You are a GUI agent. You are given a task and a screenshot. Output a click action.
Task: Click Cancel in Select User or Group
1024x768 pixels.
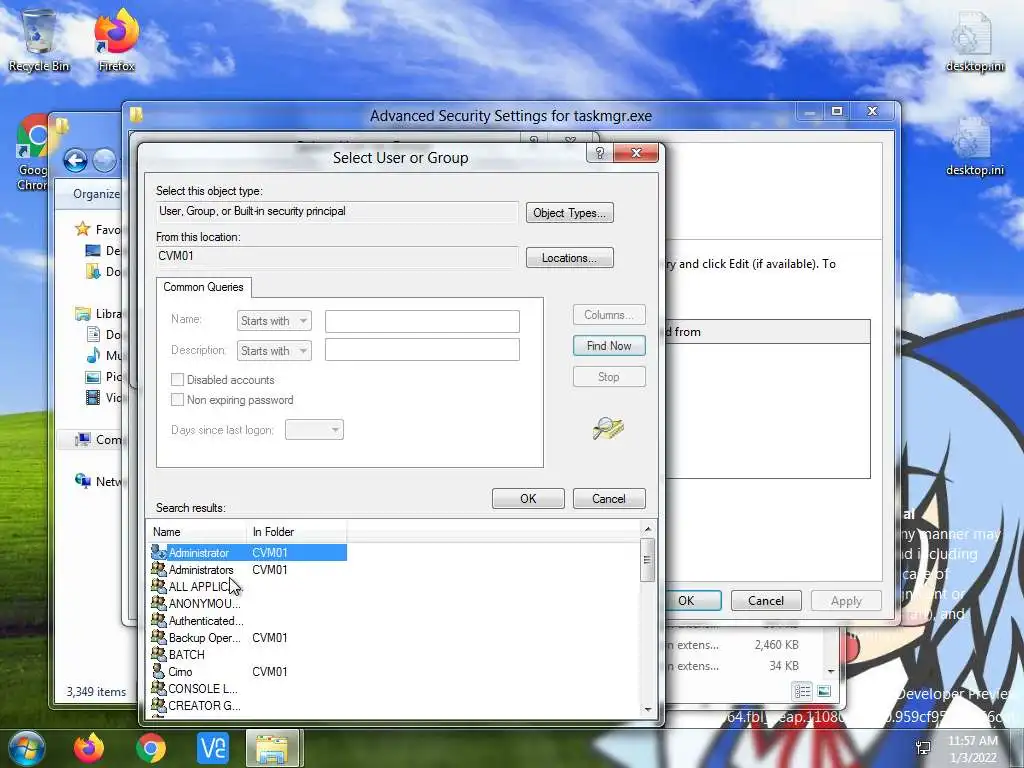point(609,498)
